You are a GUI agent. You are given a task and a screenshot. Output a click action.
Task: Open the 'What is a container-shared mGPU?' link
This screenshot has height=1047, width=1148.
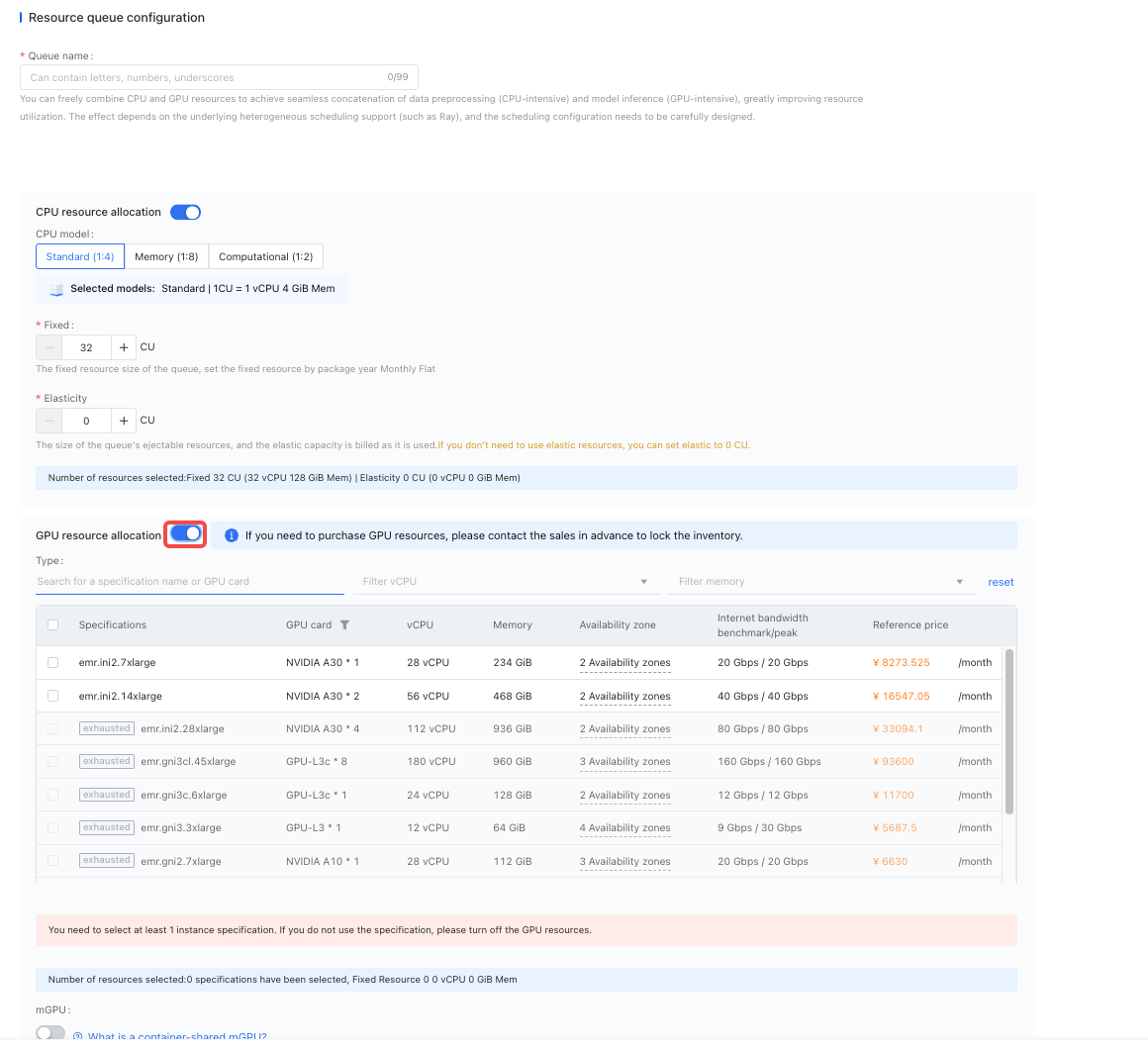tap(177, 1036)
